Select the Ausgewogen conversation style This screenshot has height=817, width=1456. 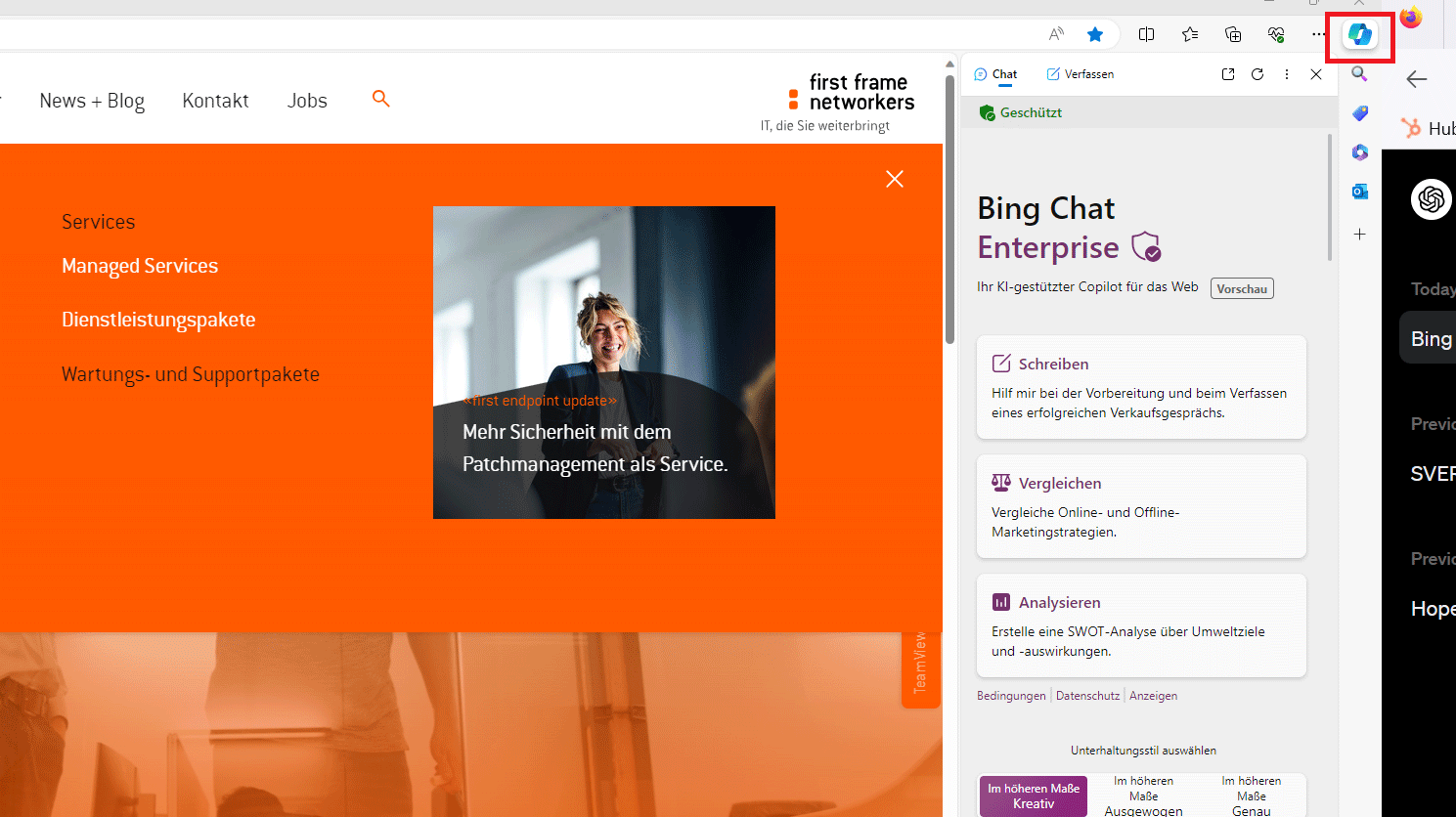click(1143, 796)
